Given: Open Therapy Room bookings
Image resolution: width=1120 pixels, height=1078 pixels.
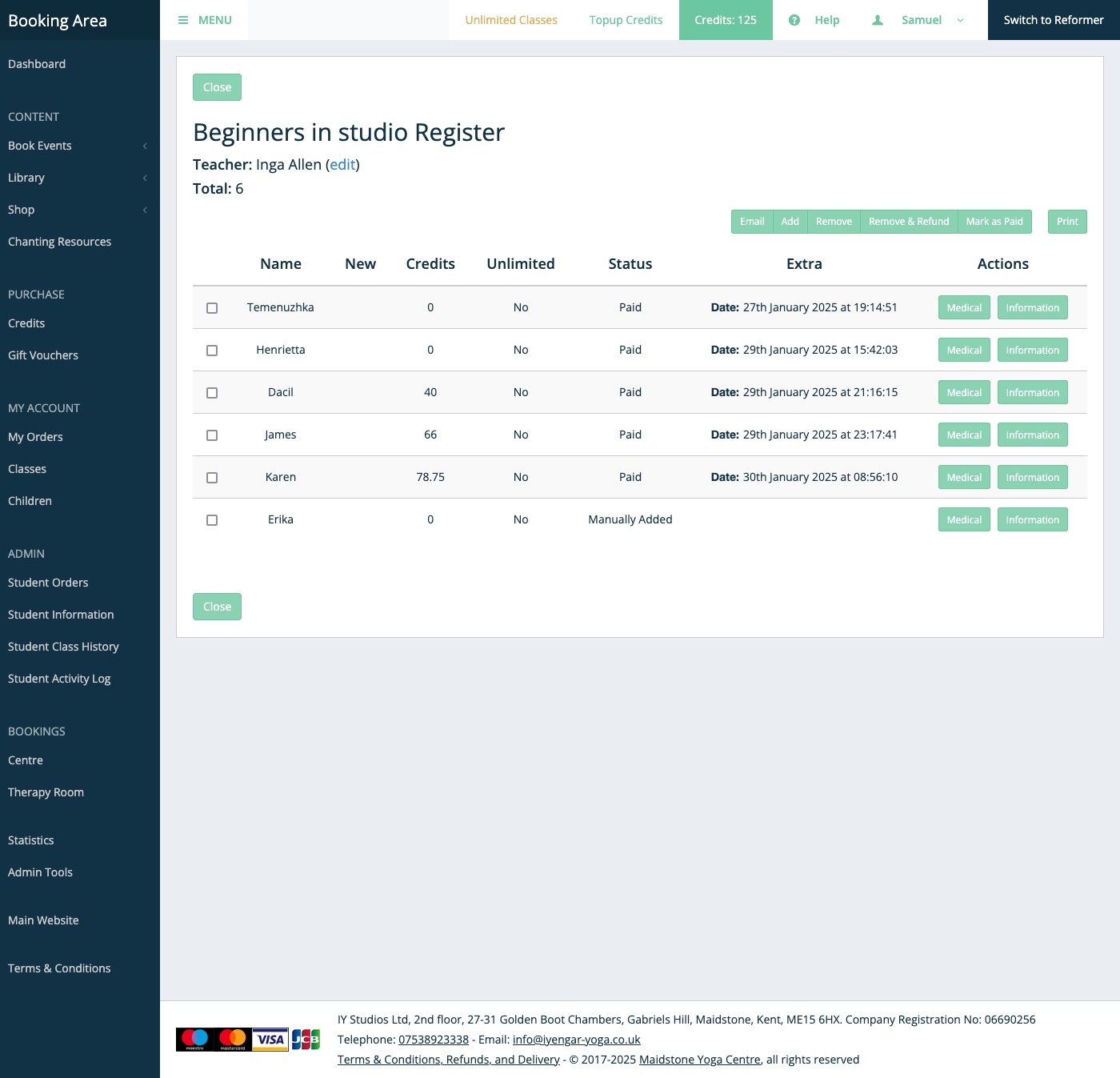Looking at the screenshot, I should tap(46, 792).
